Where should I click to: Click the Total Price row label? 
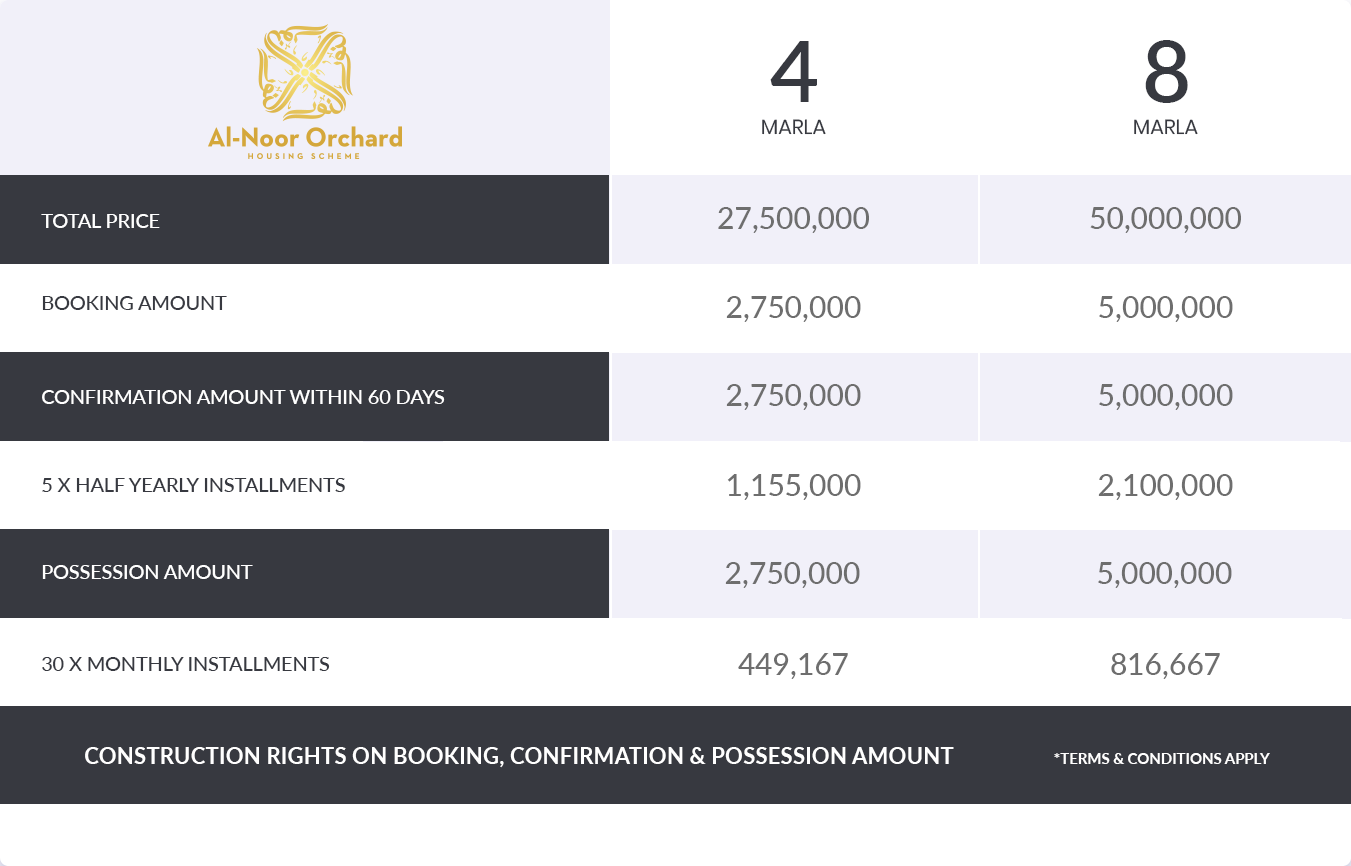click(100, 221)
